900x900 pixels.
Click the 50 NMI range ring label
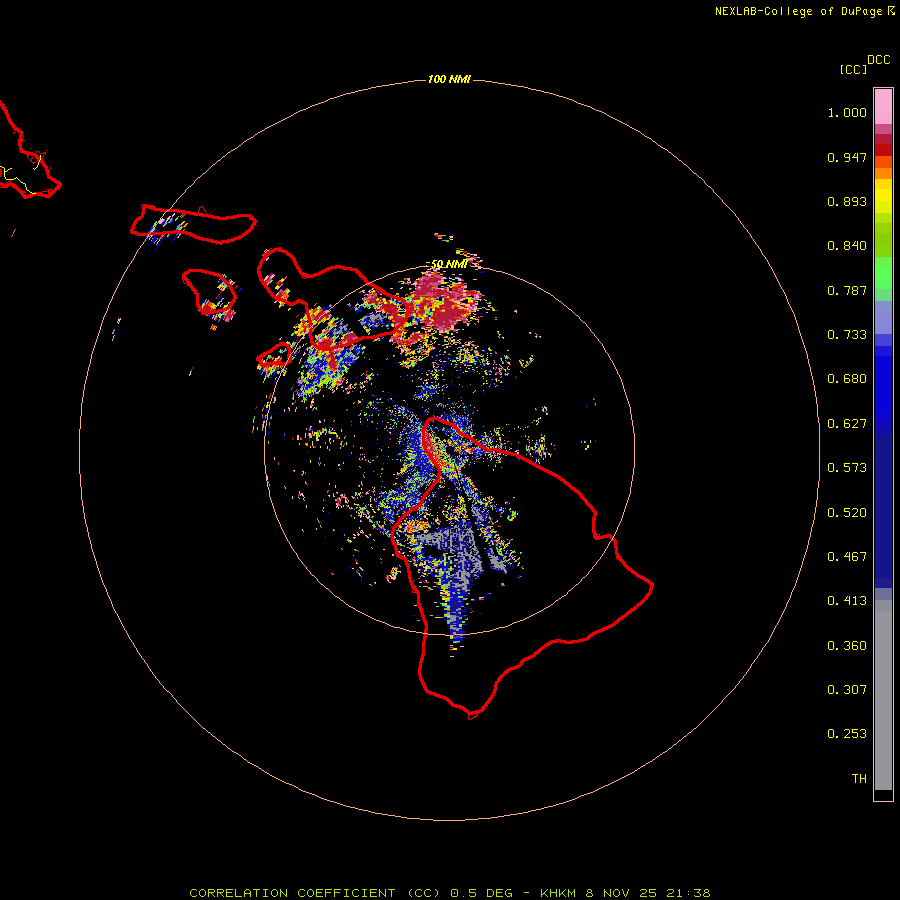click(449, 264)
